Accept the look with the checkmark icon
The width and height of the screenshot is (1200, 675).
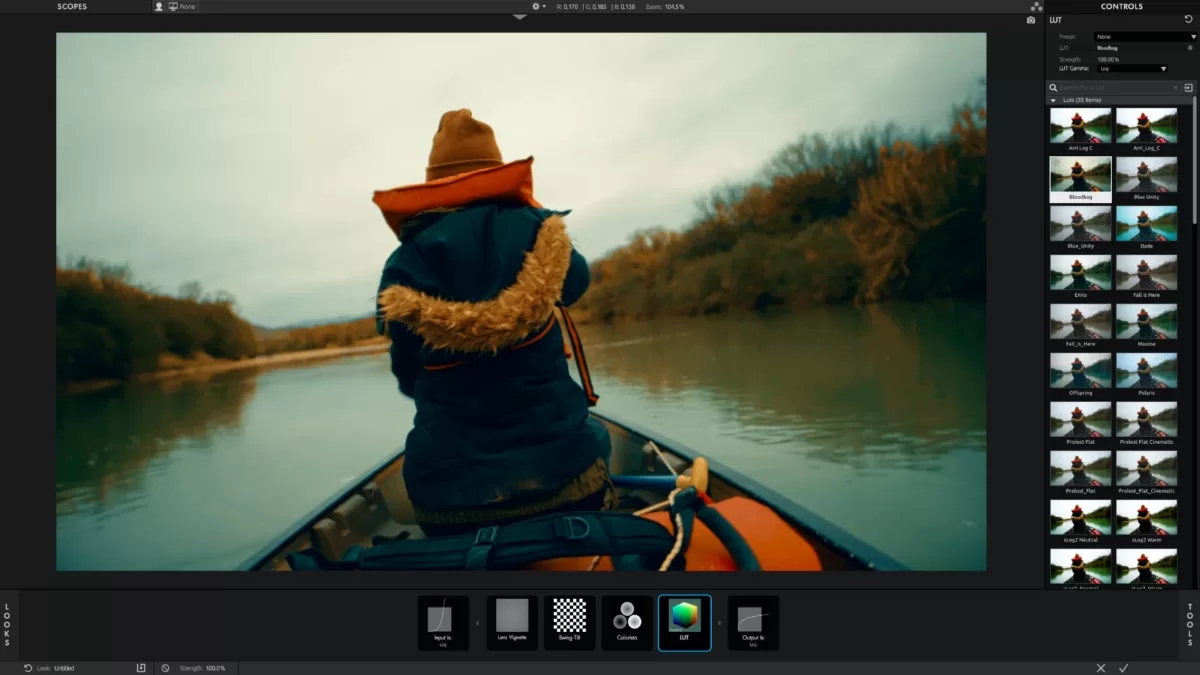point(1124,667)
